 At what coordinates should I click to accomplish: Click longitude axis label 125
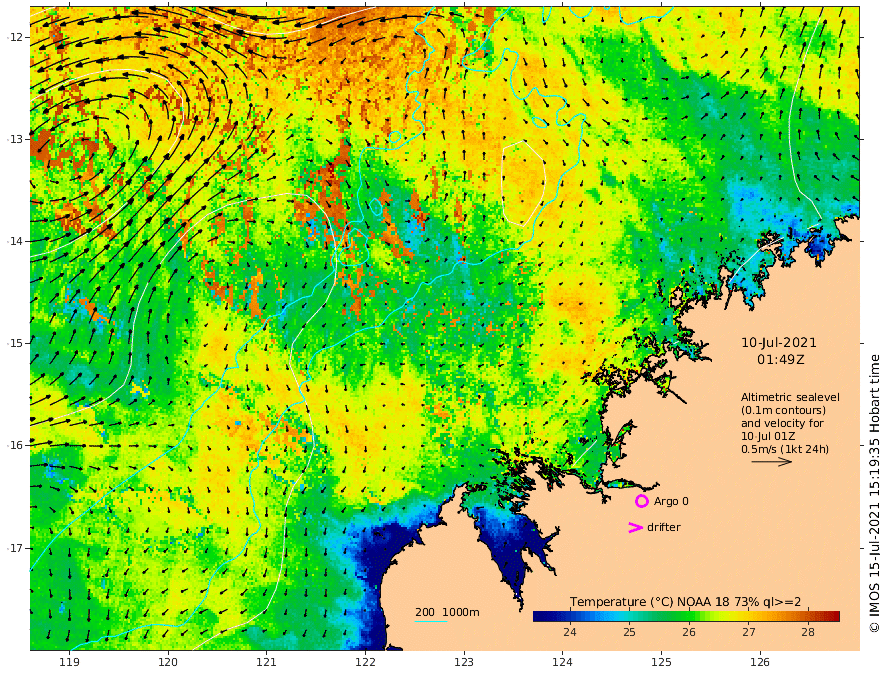[662, 662]
